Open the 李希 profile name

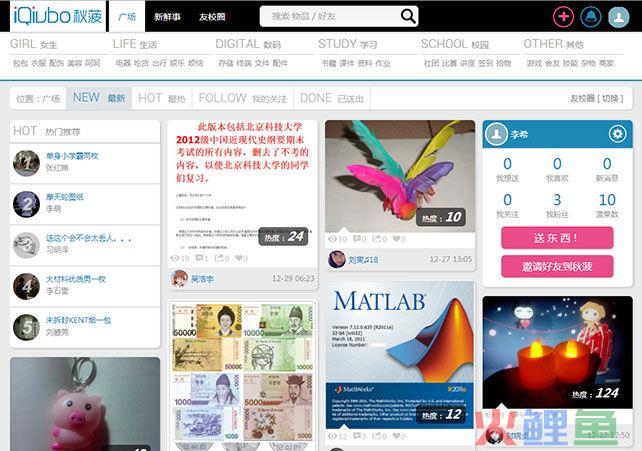coord(519,134)
